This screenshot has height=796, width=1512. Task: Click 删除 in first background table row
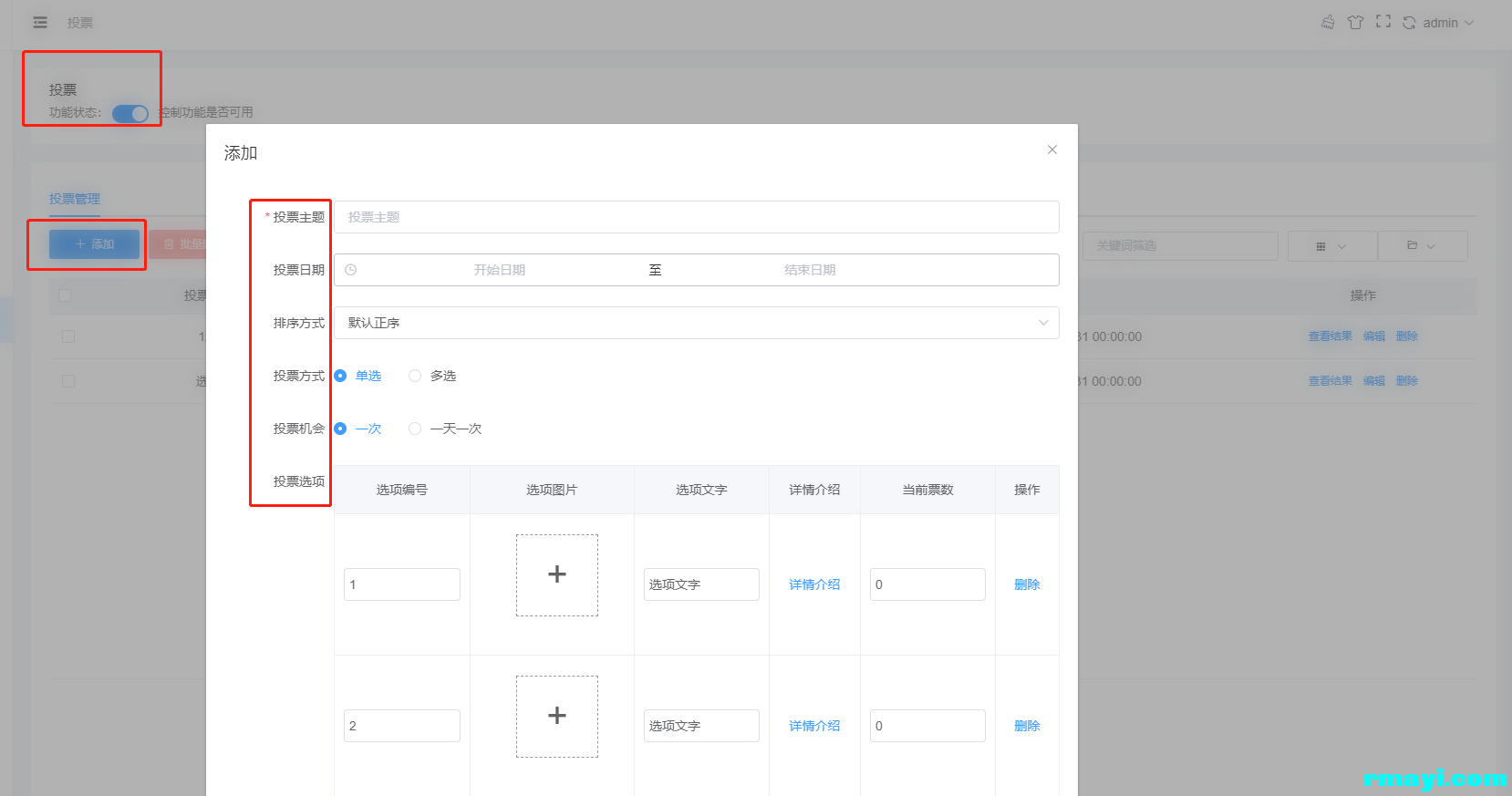pyautogui.click(x=1407, y=336)
